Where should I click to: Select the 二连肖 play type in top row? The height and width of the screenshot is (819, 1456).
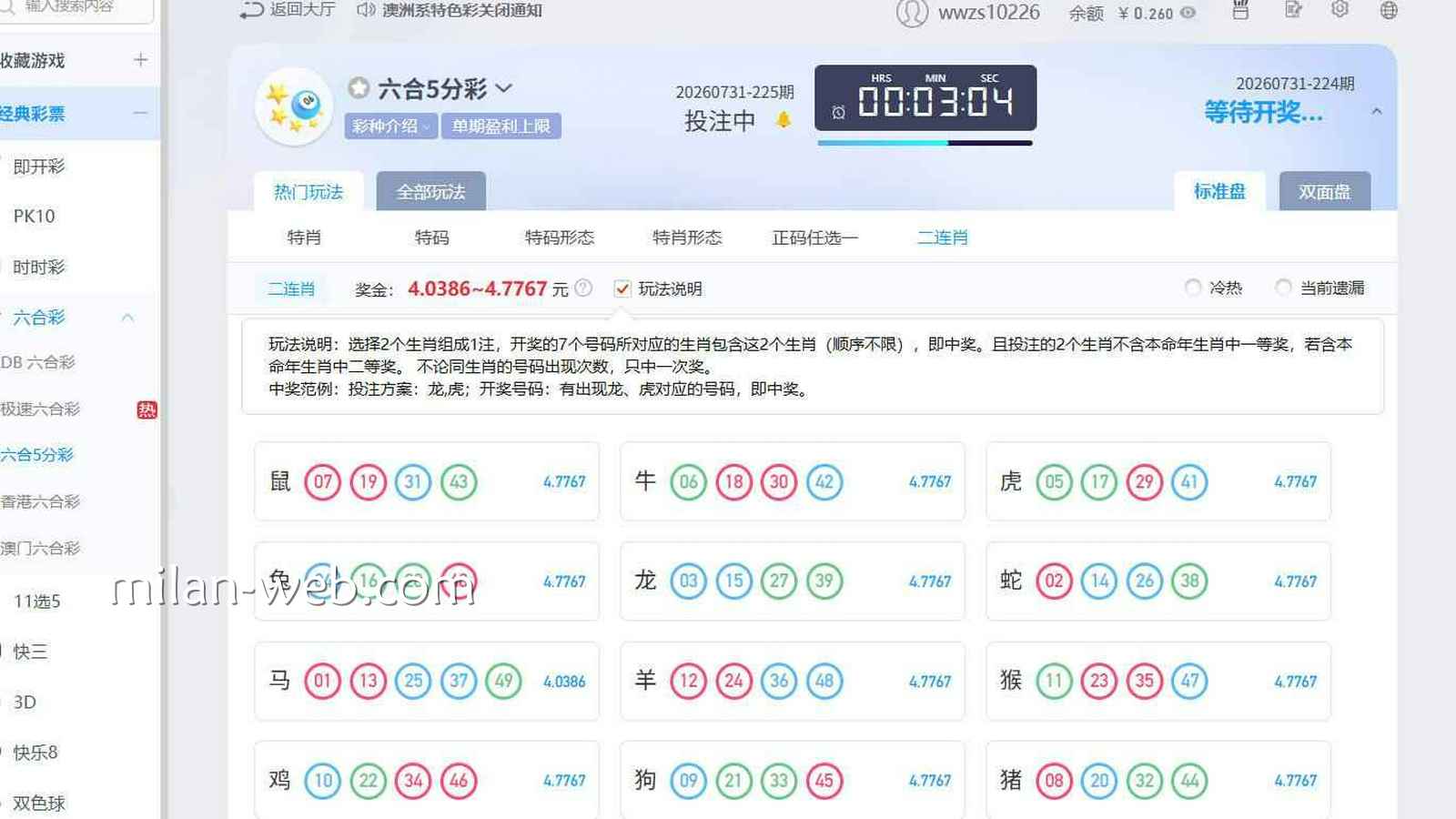[942, 238]
